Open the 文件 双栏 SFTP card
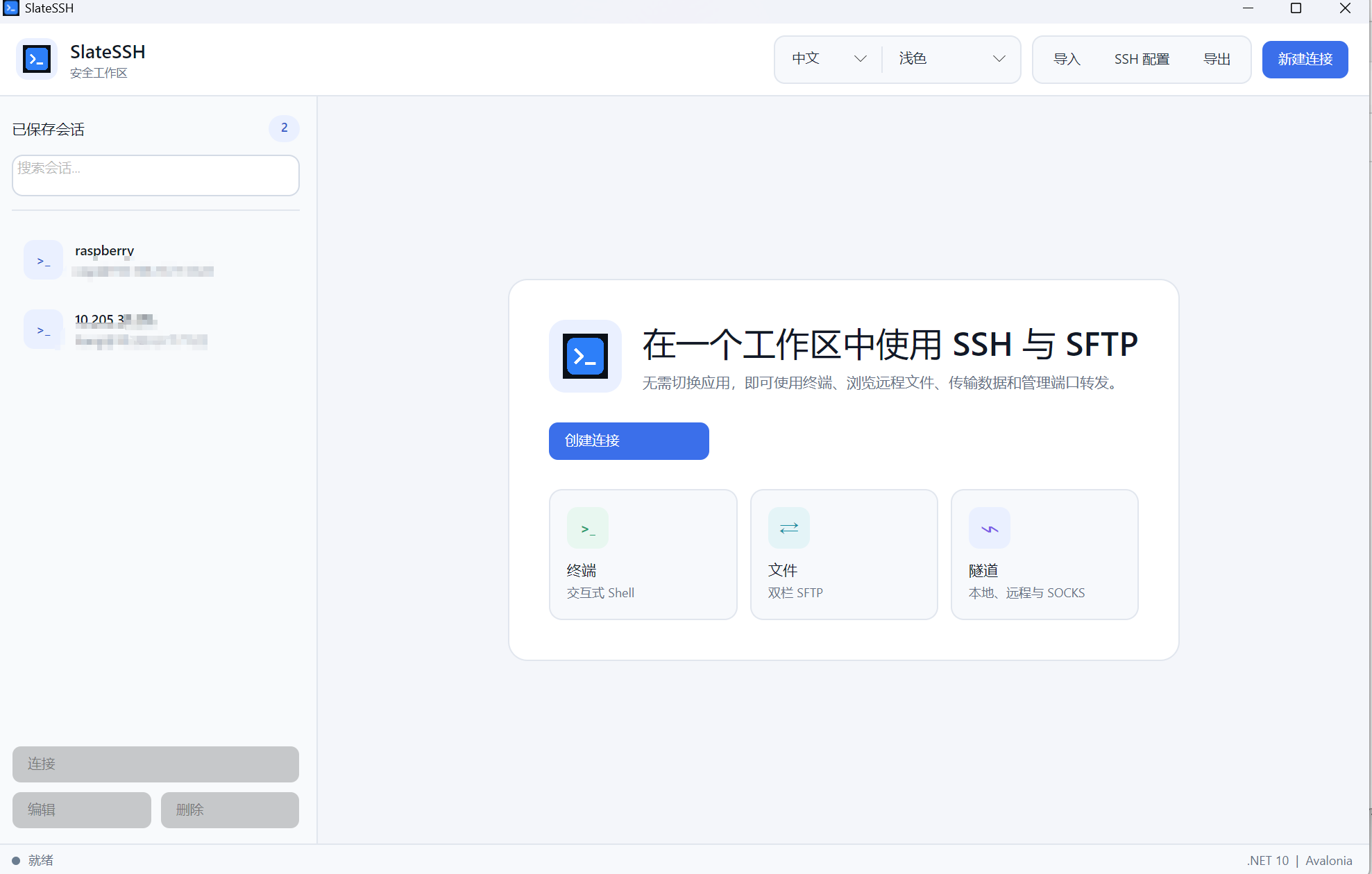The width and height of the screenshot is (1372, 874). click(844, 554)
